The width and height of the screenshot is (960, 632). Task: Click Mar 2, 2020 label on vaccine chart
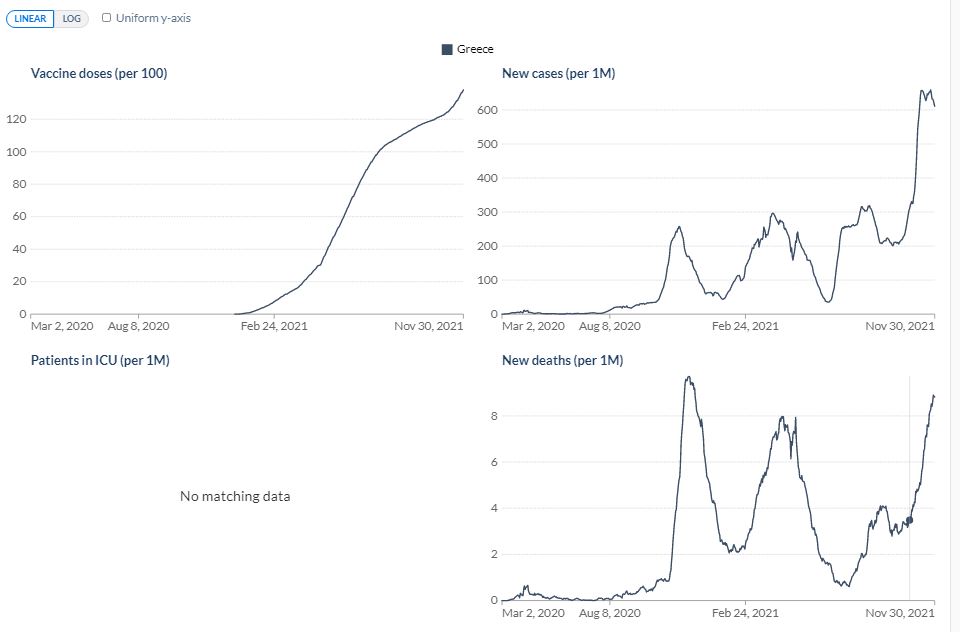pos(62,326)
